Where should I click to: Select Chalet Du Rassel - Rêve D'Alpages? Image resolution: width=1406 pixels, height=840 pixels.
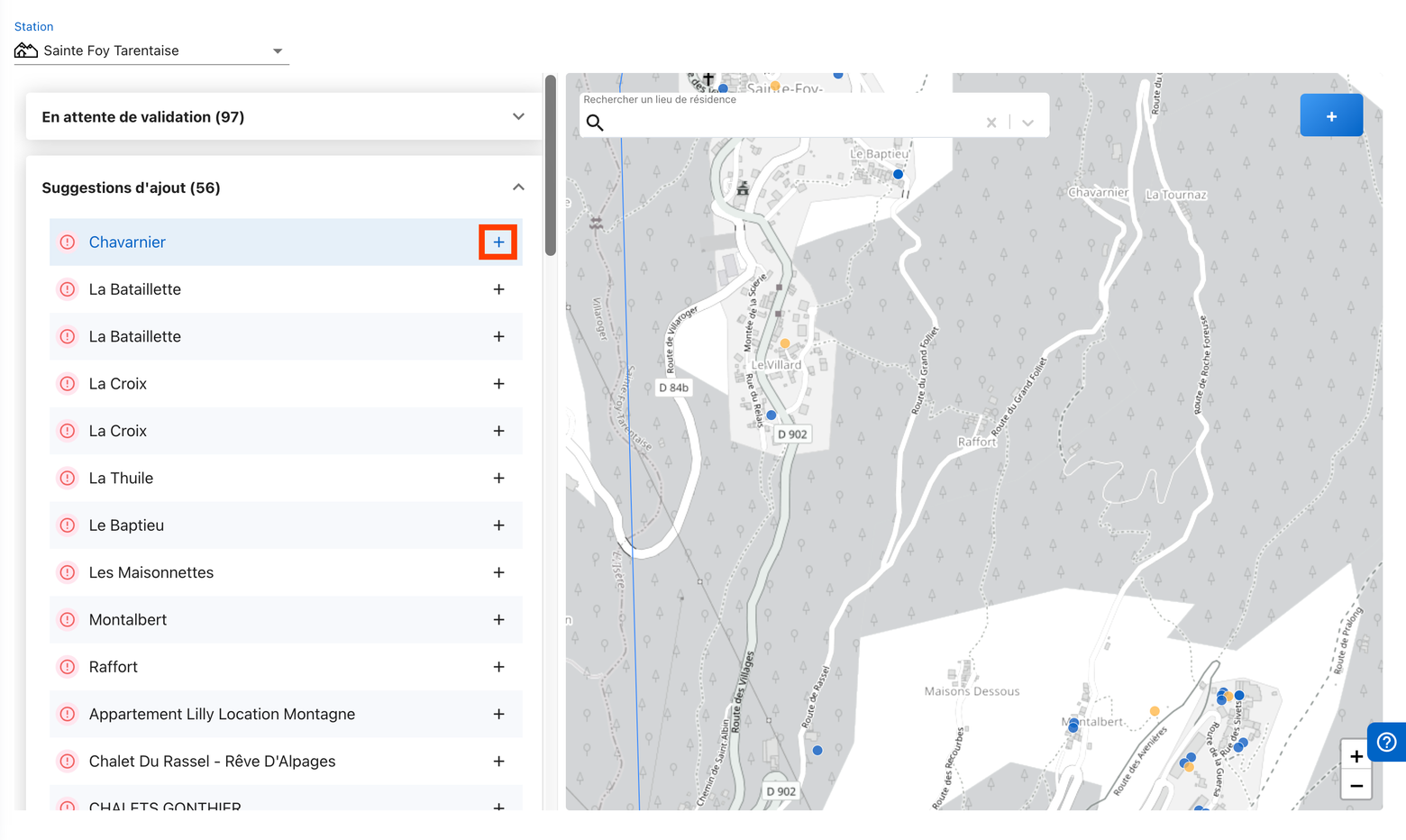pos(212,762)
